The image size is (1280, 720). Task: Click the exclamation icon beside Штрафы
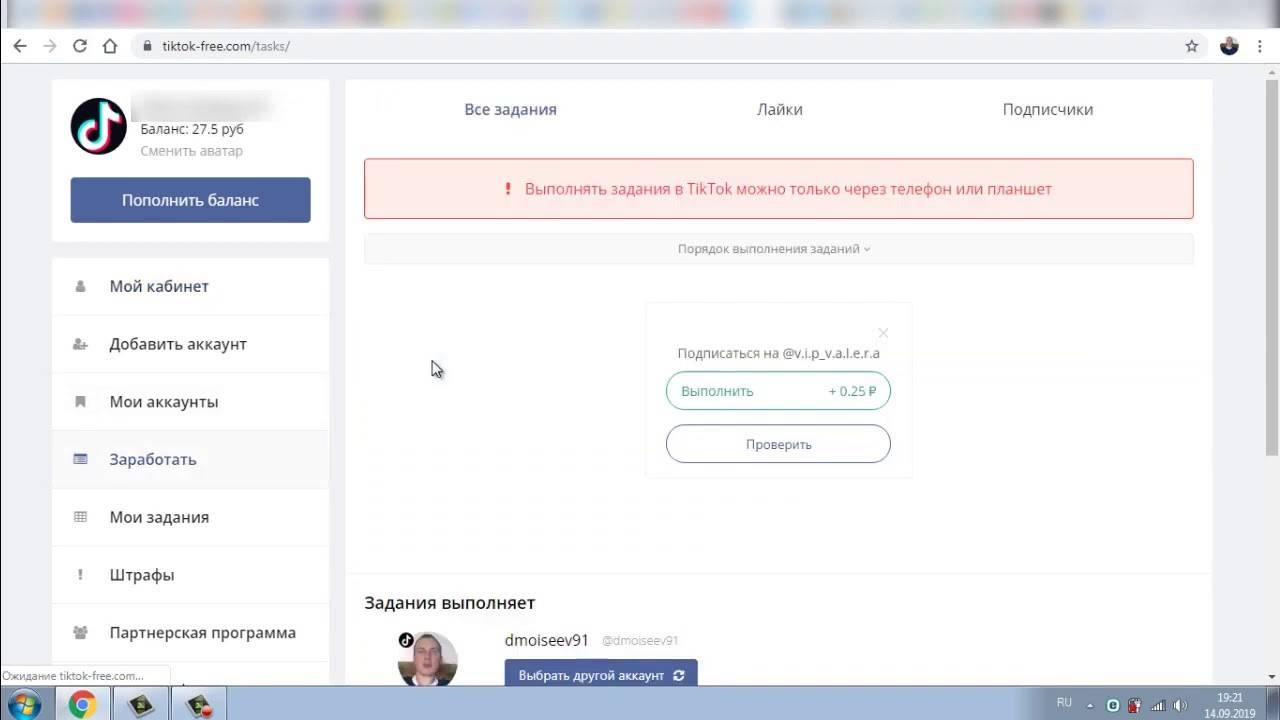click(x=80, y=575)
